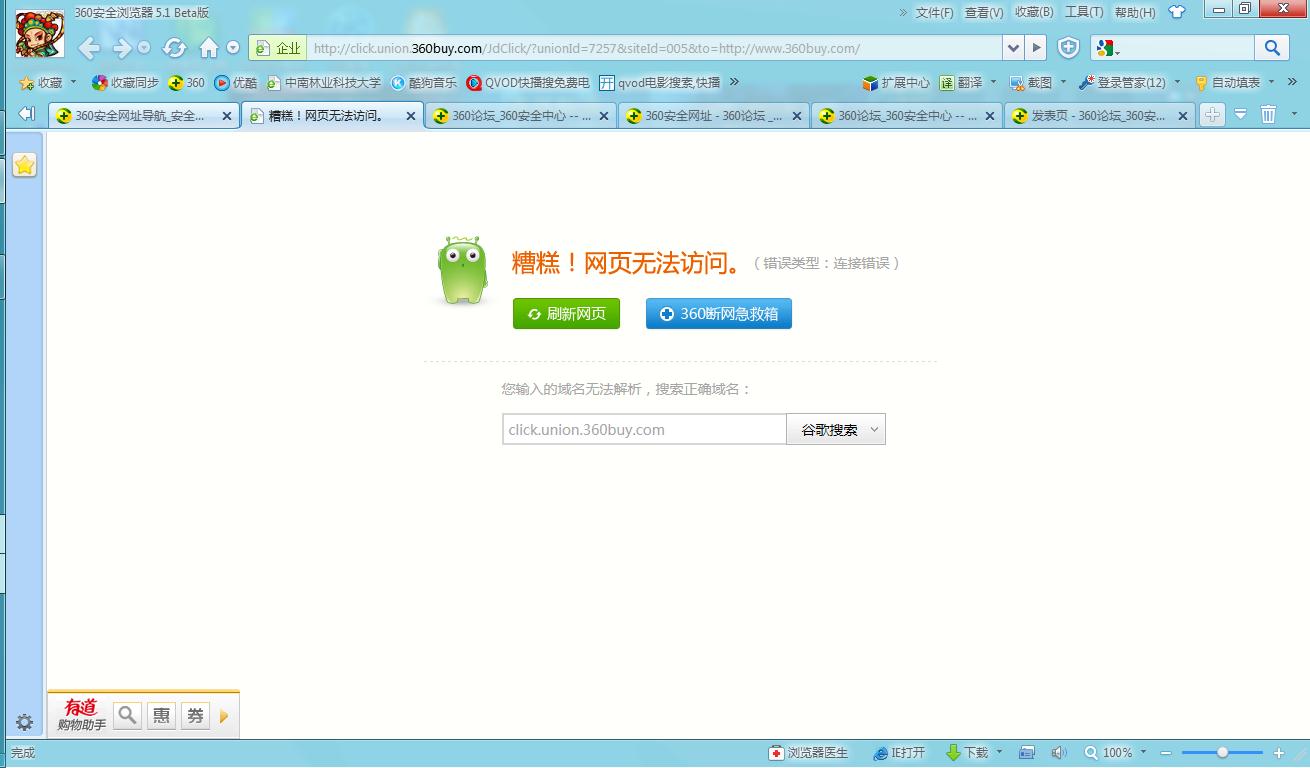
Task: Open the 收藏同步 bookmark sync item
Action: coord(125,83)
